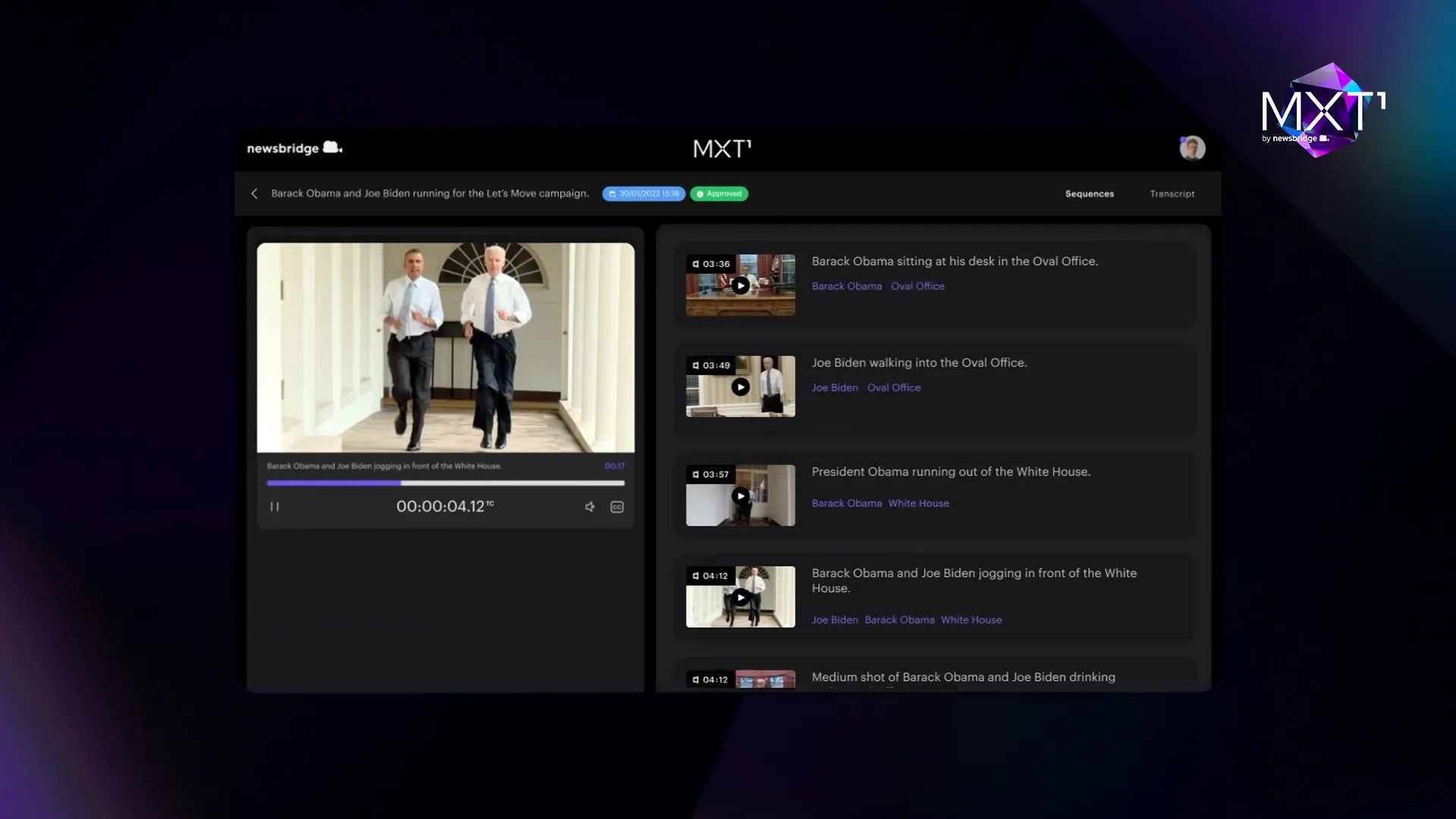Mute the video volume
Image resolution: width=1456 pixels, height=819 pixels.
(590, 507)
